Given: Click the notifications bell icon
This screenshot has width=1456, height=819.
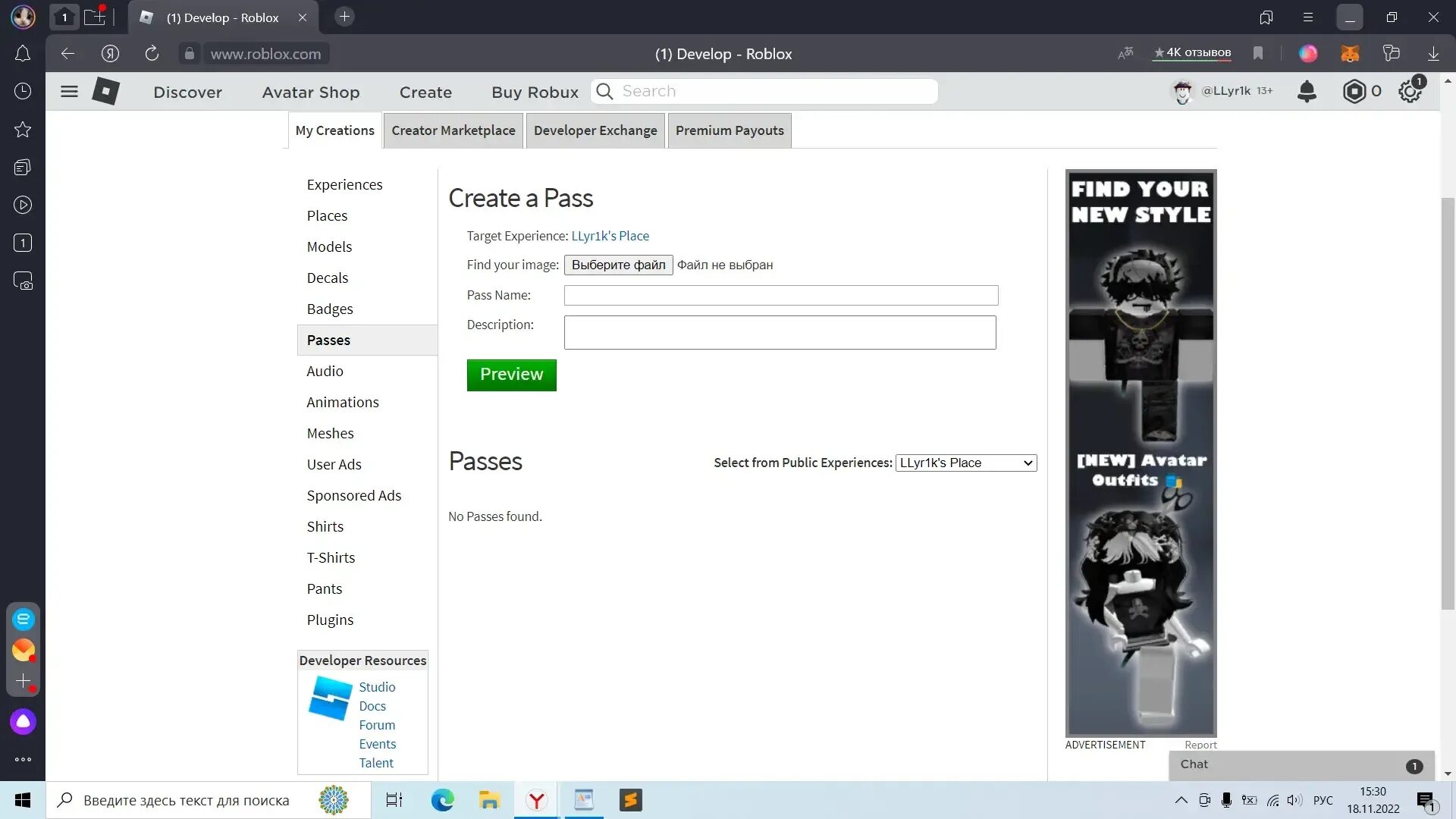Looking at the screenshot, I should click(x=1307, y=91).
